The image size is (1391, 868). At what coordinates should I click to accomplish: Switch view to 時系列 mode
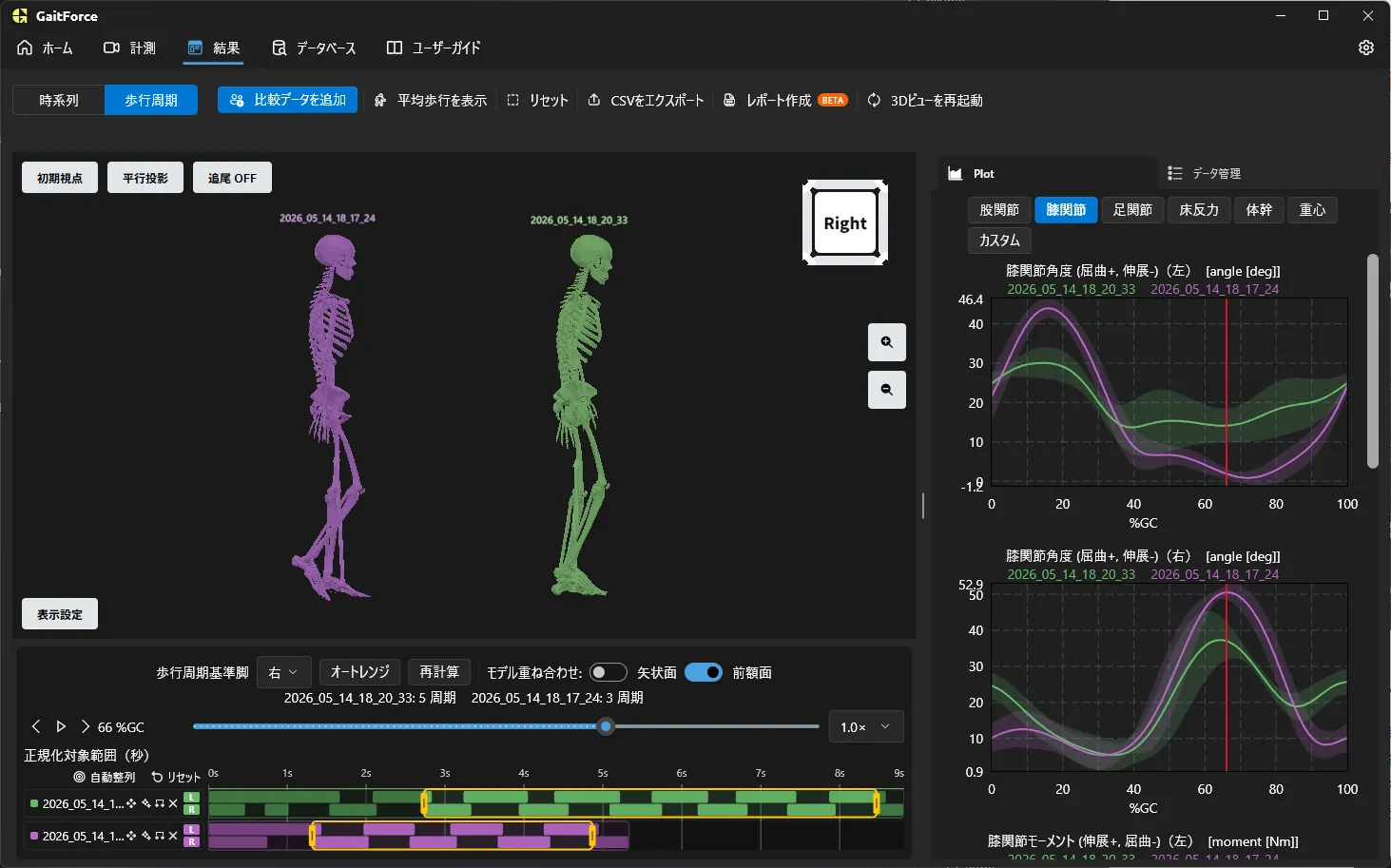[x=59, y=100]
